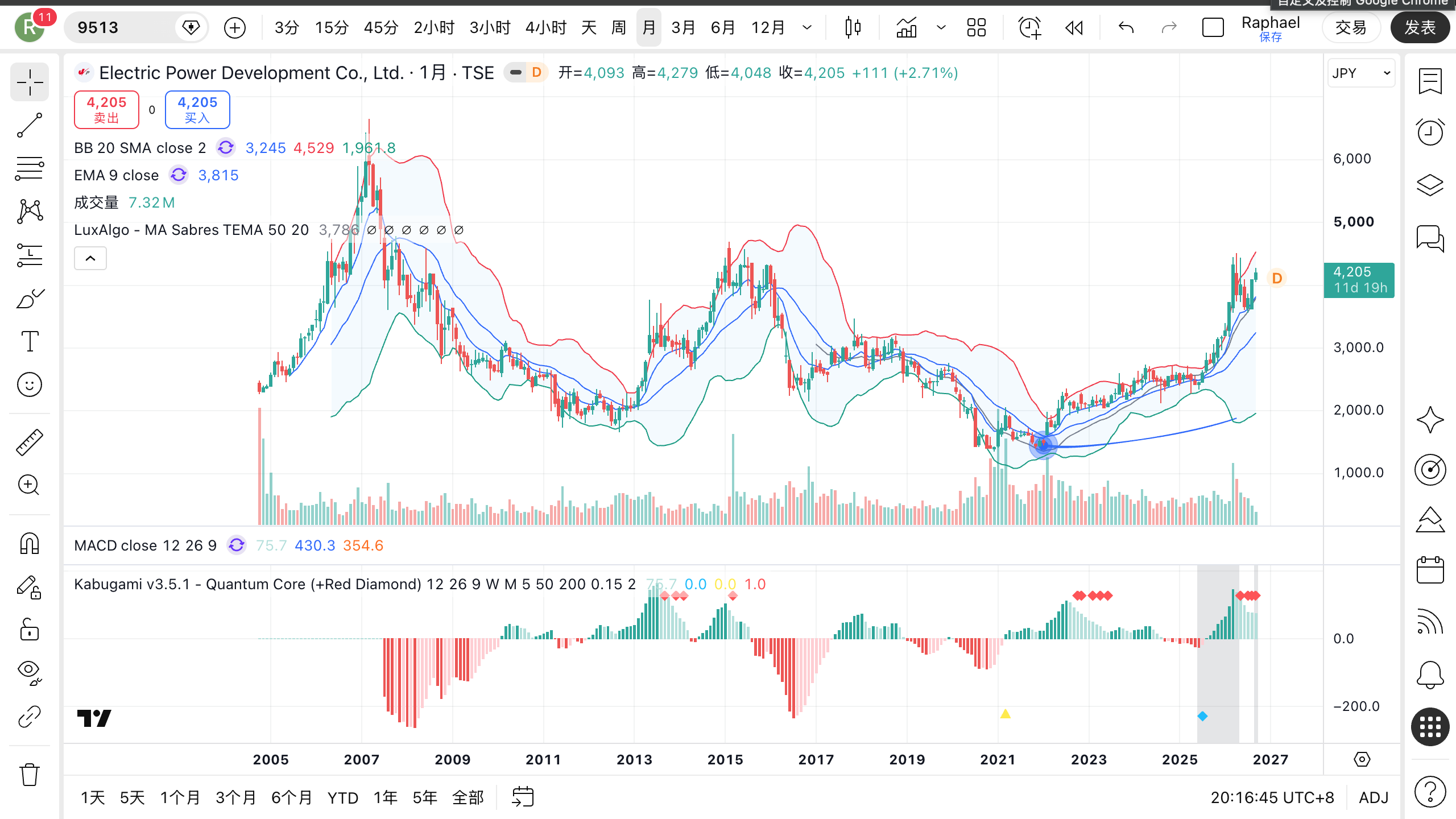This screenshot has width=1456, height=819.
Task: Click the add symbol plus button
Action: (235, 27)
